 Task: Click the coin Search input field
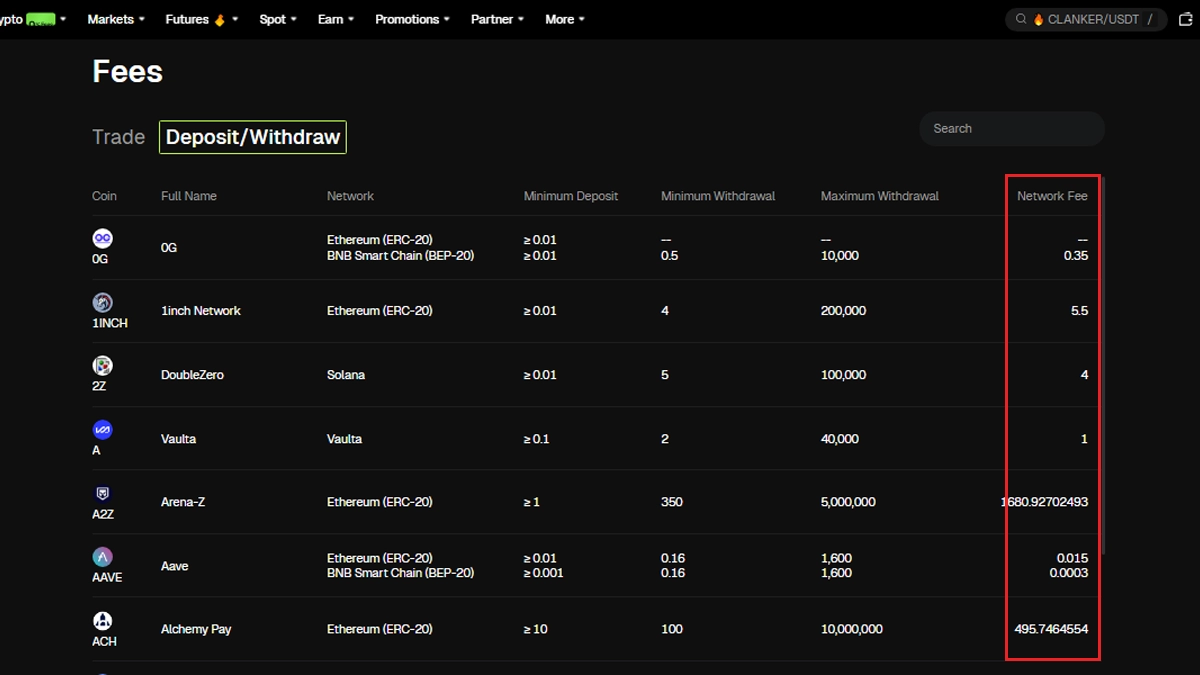tap(1010, 128)
